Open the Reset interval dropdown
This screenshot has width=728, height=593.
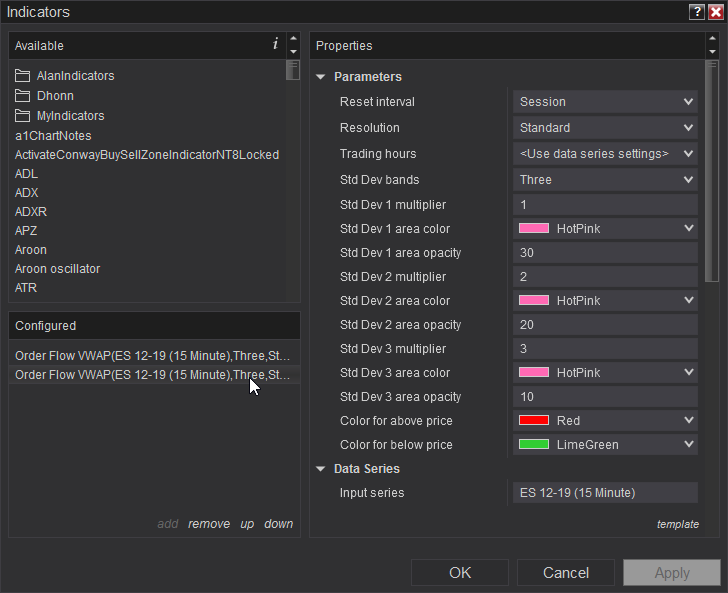[605, 102]
